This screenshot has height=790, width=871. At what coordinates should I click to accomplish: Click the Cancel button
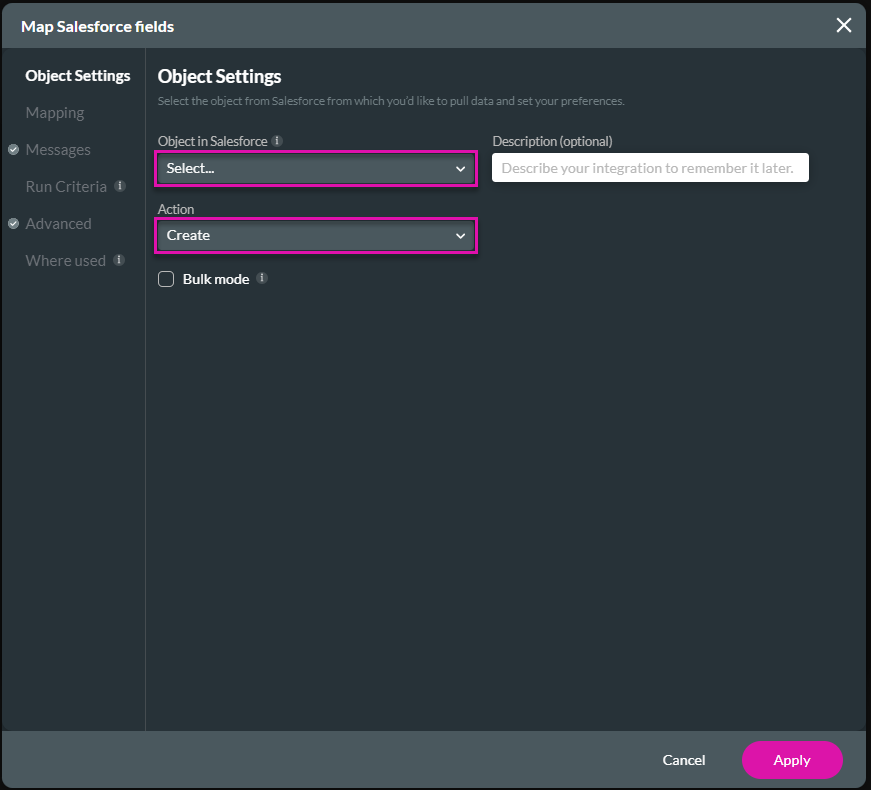[684, 760]
